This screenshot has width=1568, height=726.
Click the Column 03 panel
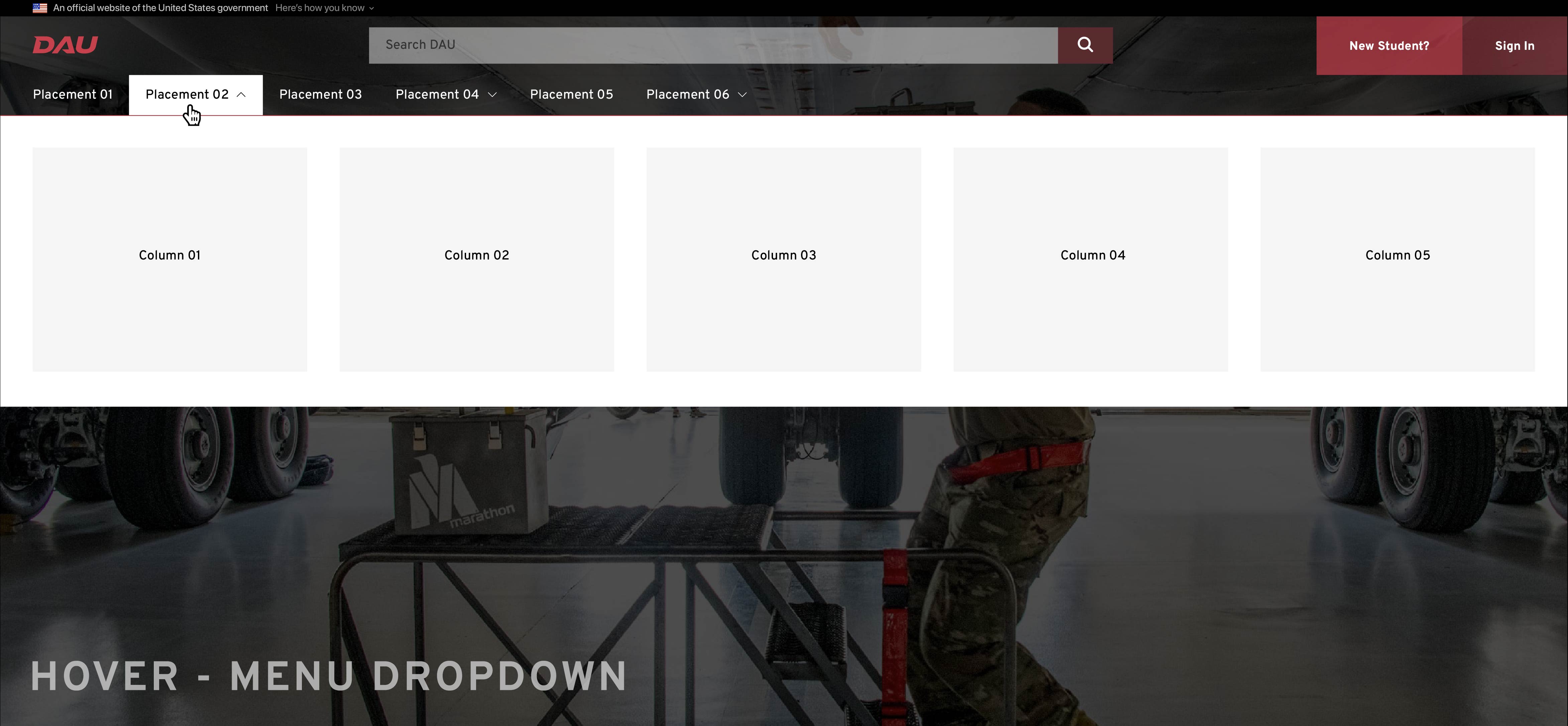click(783, 260)
